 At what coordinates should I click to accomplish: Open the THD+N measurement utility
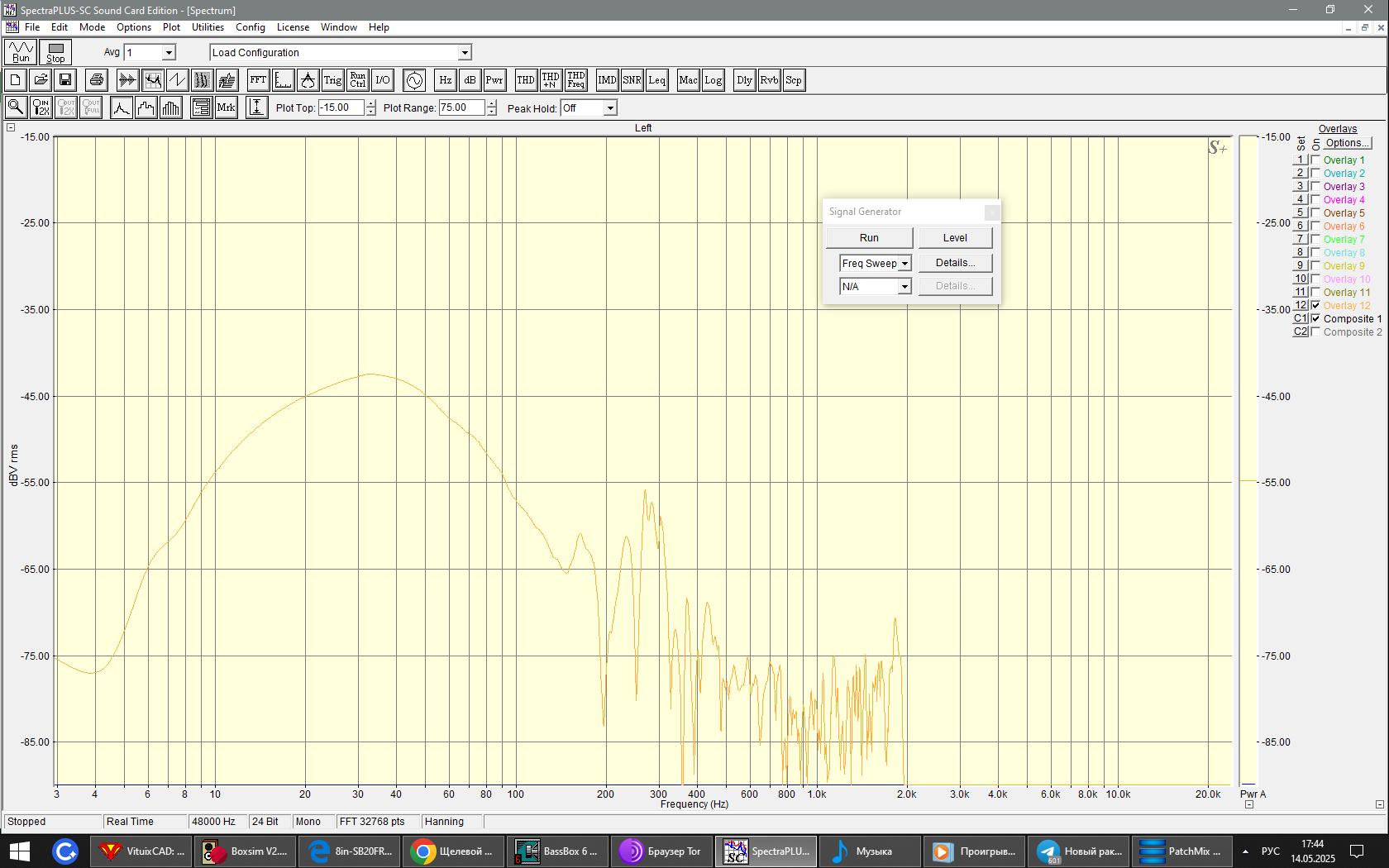(x=550, y=80)
